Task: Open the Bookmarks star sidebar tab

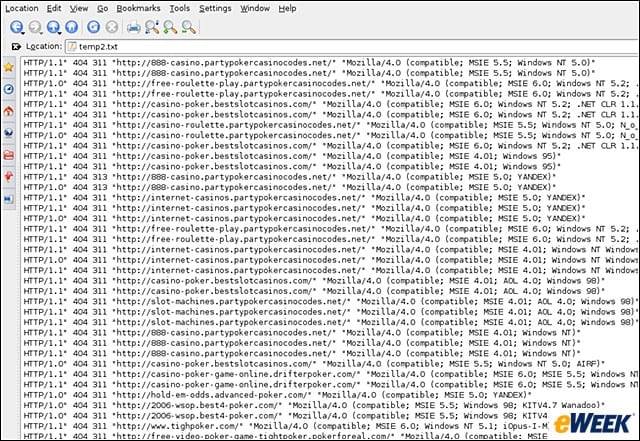Action: pyautogui.click(x=9, y=67)
